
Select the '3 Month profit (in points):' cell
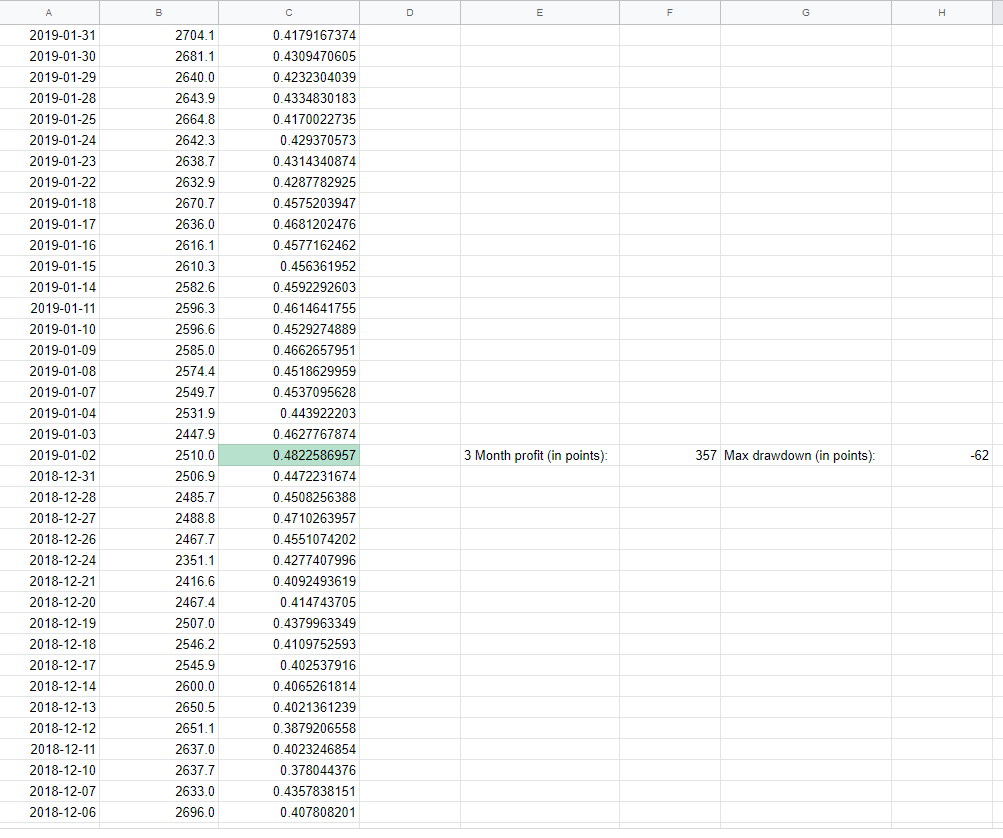[x=540, y=455]
